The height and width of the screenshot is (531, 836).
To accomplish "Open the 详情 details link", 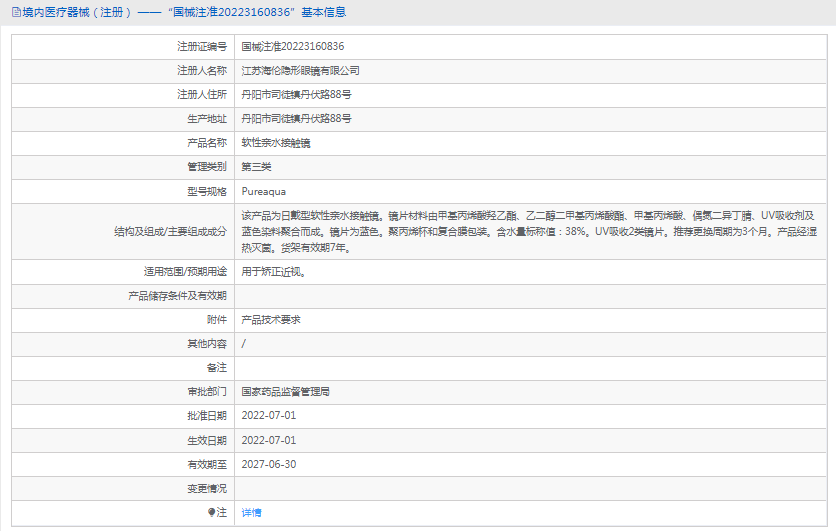I will pyautogui.click(x=251, y=512).
